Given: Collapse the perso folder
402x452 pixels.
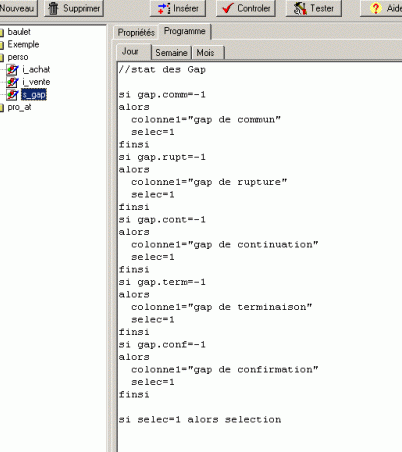Looking at the screenshot, I should click(x=2, y=57).
